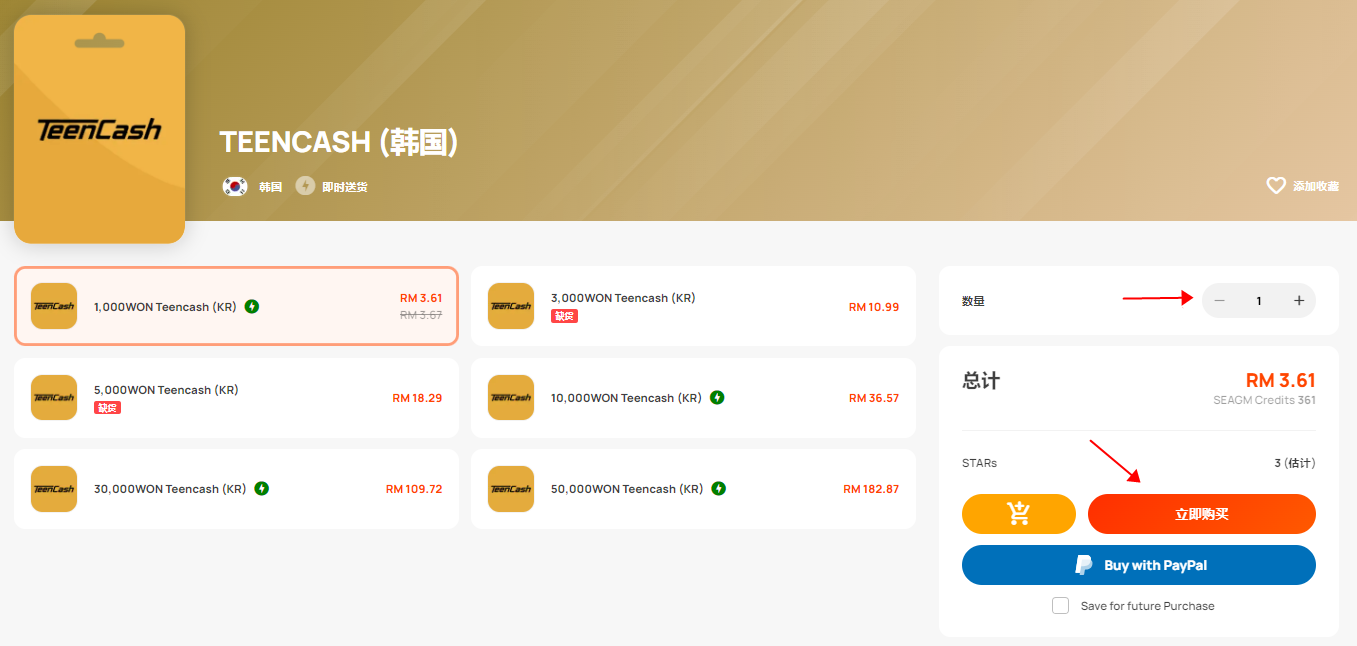Click the RM 182.87 price text
Viewport: 1357px width, 646px height.
pos(871,489)
